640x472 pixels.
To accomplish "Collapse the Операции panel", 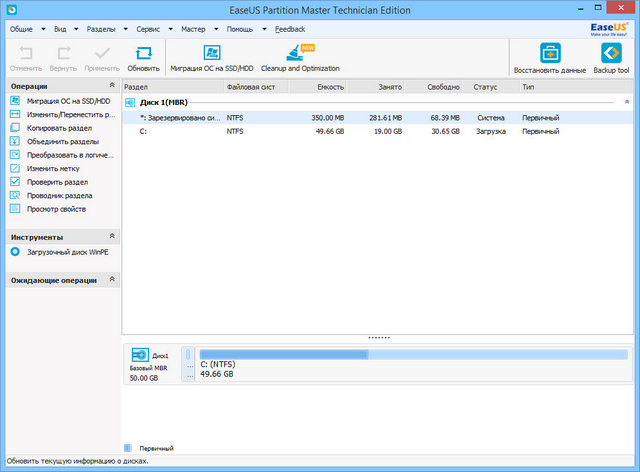I will (x=112, y=85).
